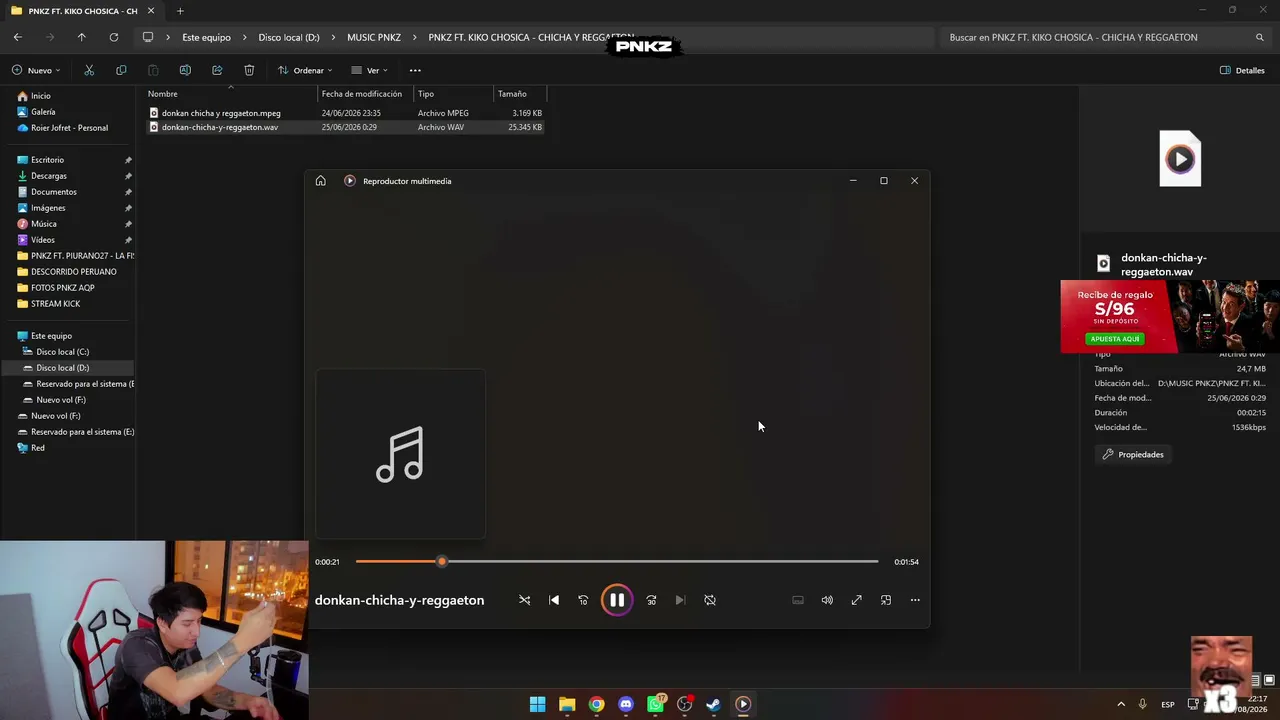Click Disco local (D:) in address bar
Screen dimensions: 1280x720
tap(289, 37)
